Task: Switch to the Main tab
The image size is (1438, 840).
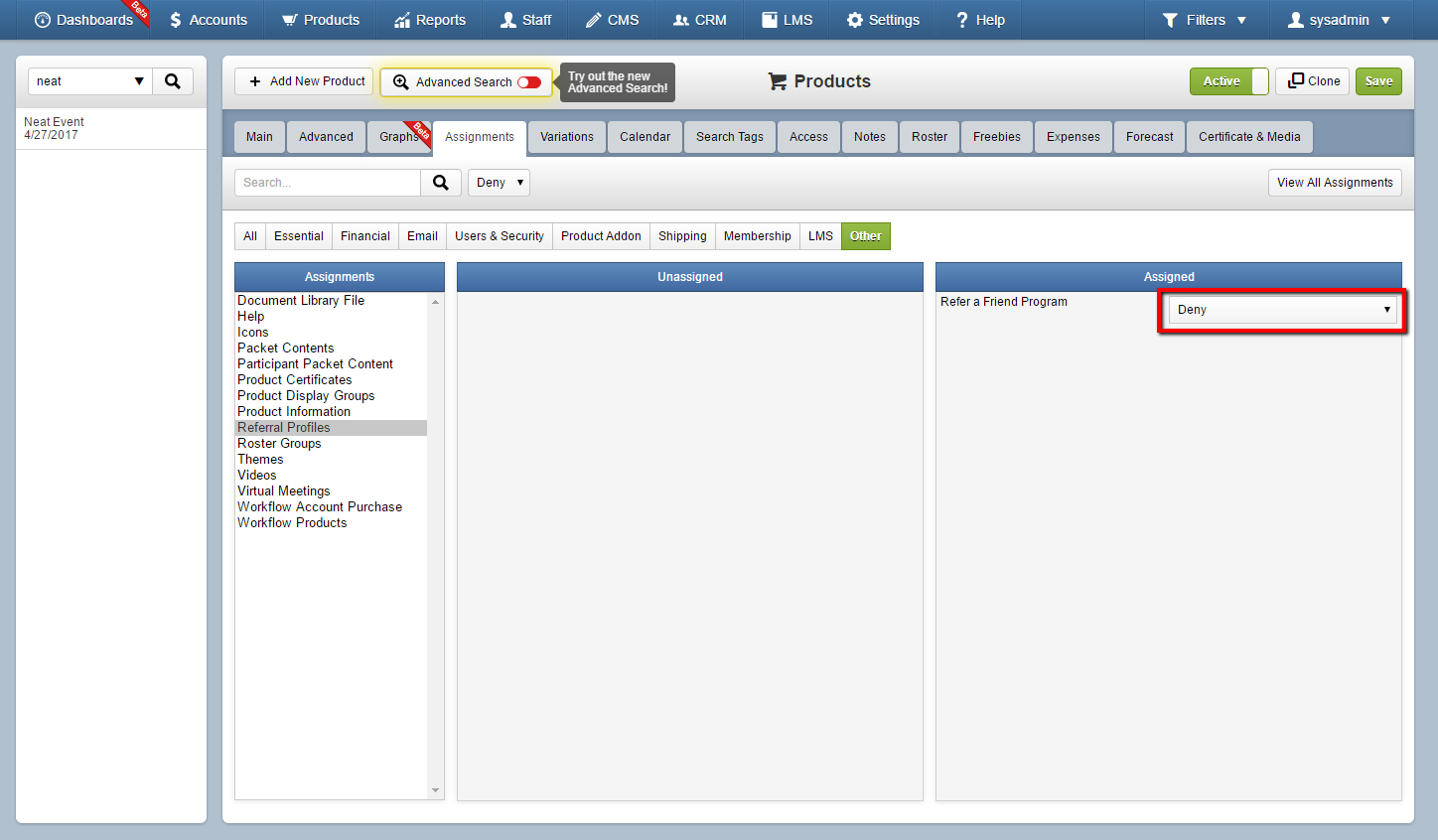Action: [259, 137]
